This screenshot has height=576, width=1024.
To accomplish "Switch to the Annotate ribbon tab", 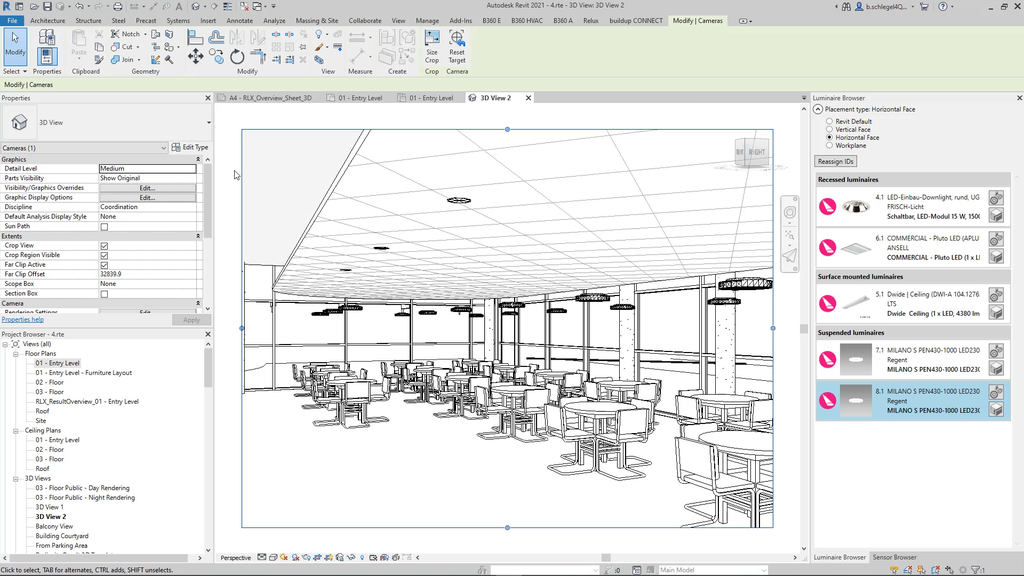I will click(239, 21).
